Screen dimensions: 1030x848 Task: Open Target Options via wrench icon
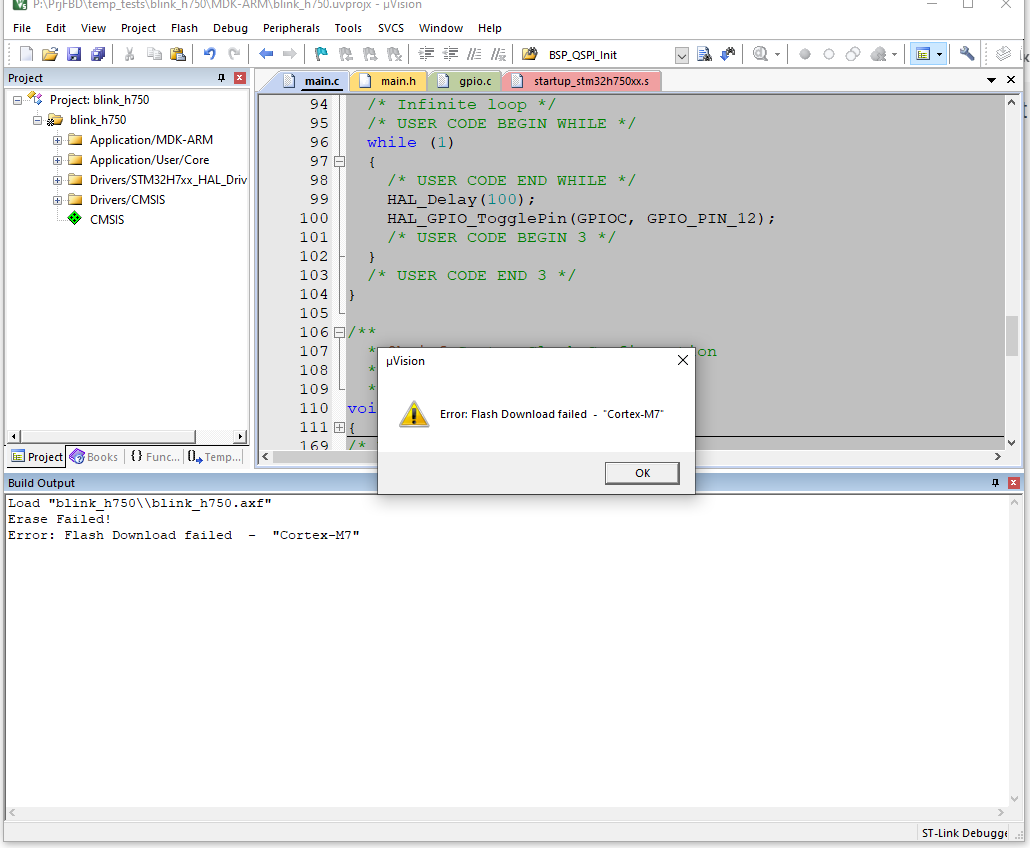tap(968, 54)
